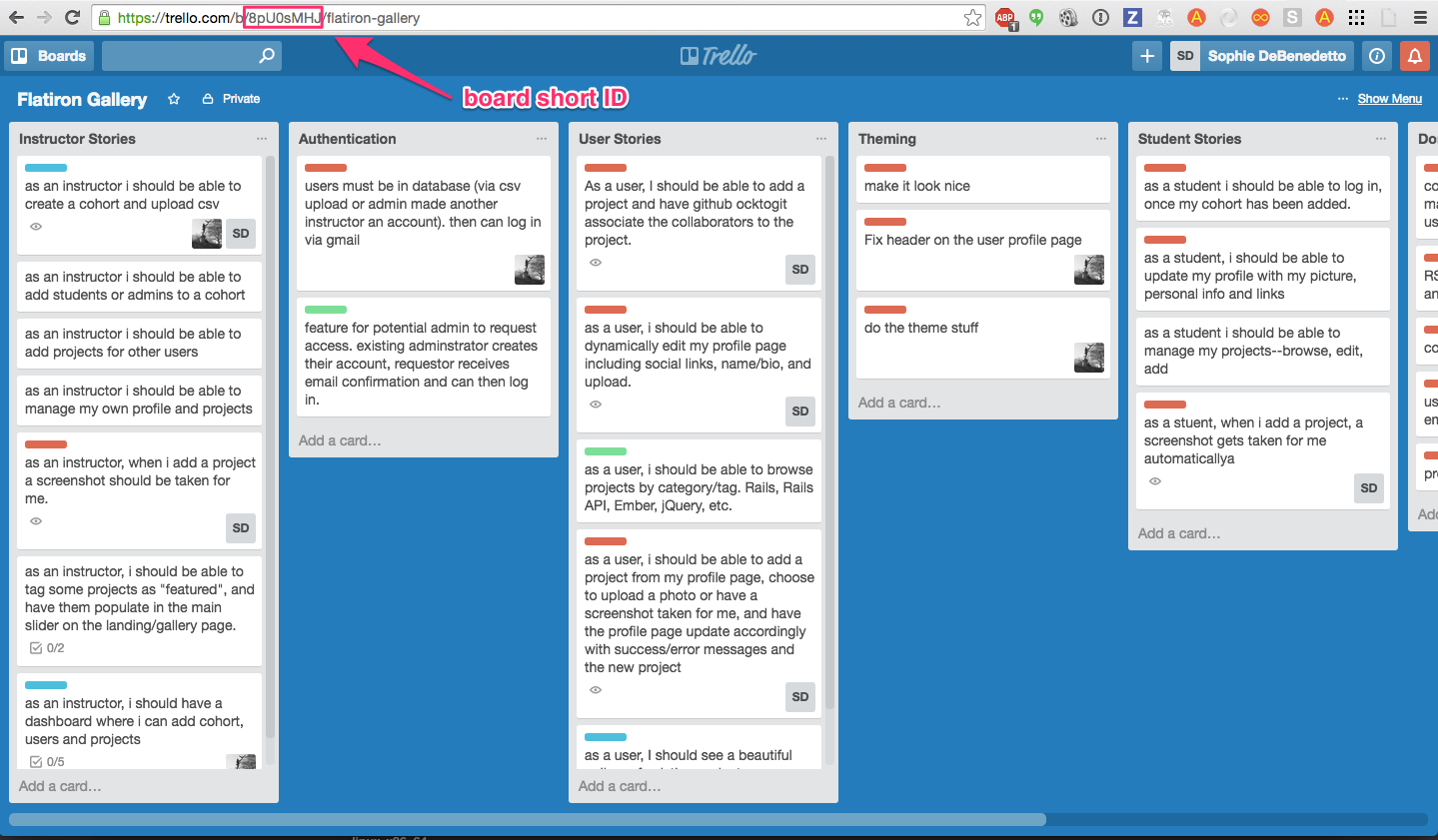Click the Show Menu link
Viewport: 1438px width, 840px height.
tap(1389, 99)
